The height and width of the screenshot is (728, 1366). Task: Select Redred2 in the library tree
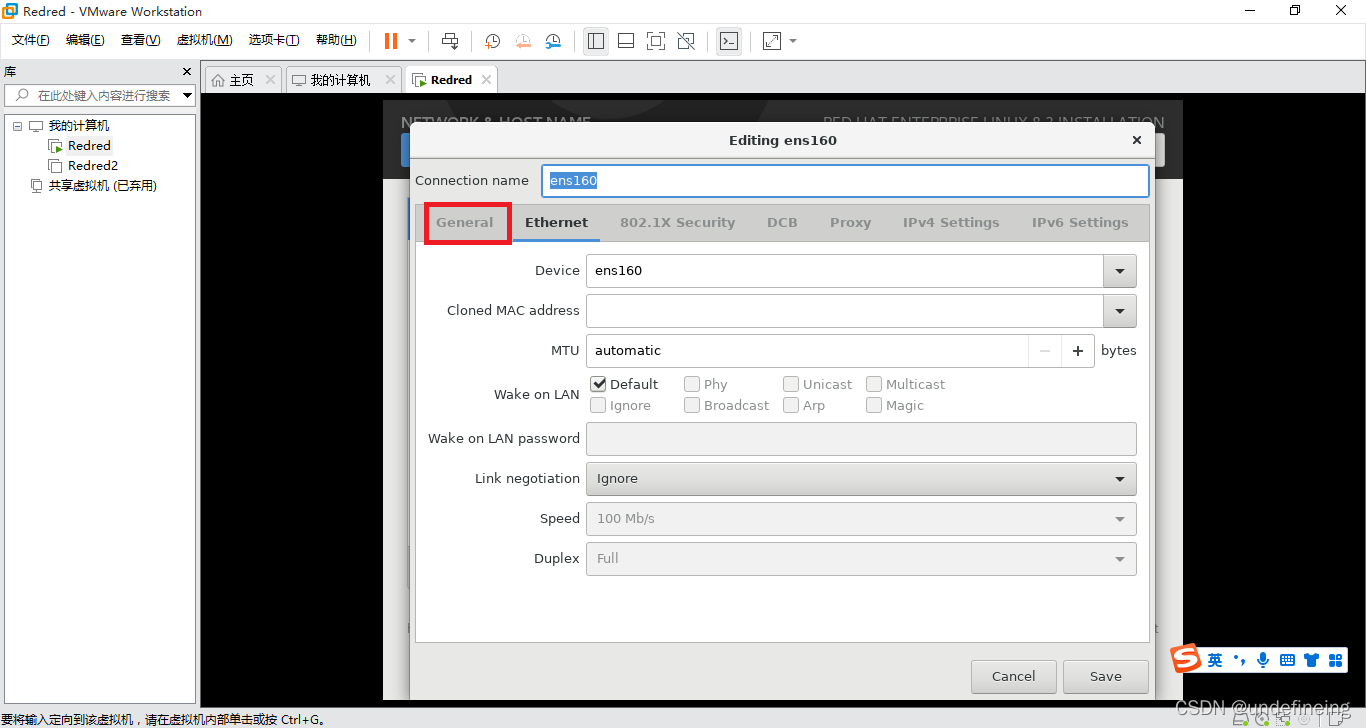(x=93, y=166)
